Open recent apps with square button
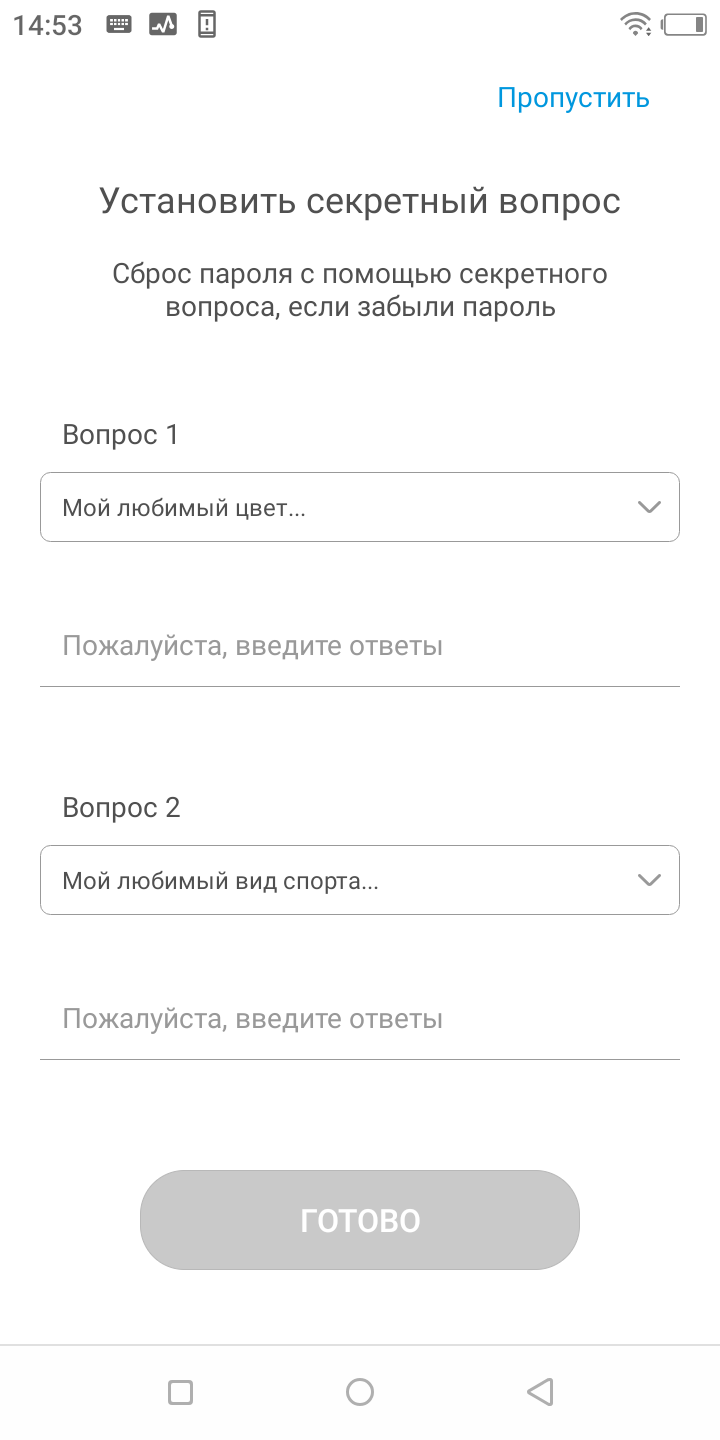The width and height of the screenshot is (720, 1440). click(180, 1391)
